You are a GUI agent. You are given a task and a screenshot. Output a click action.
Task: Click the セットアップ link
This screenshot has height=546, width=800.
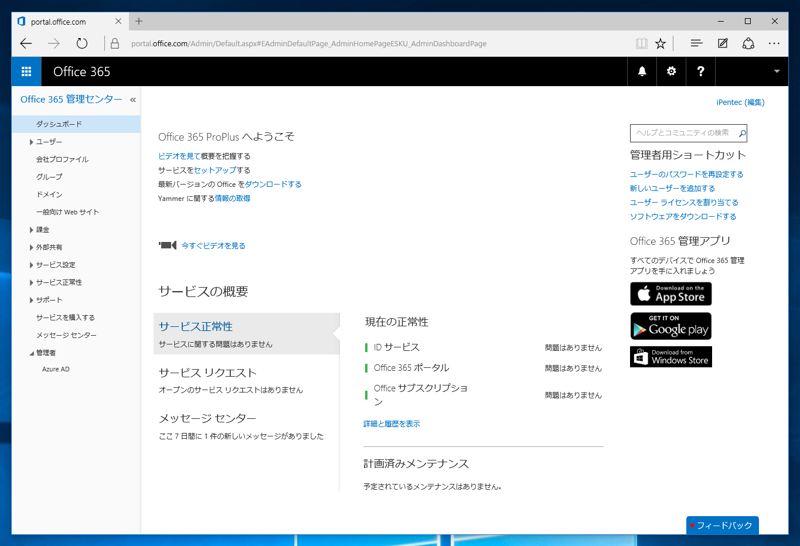click(x=215, y=170)
